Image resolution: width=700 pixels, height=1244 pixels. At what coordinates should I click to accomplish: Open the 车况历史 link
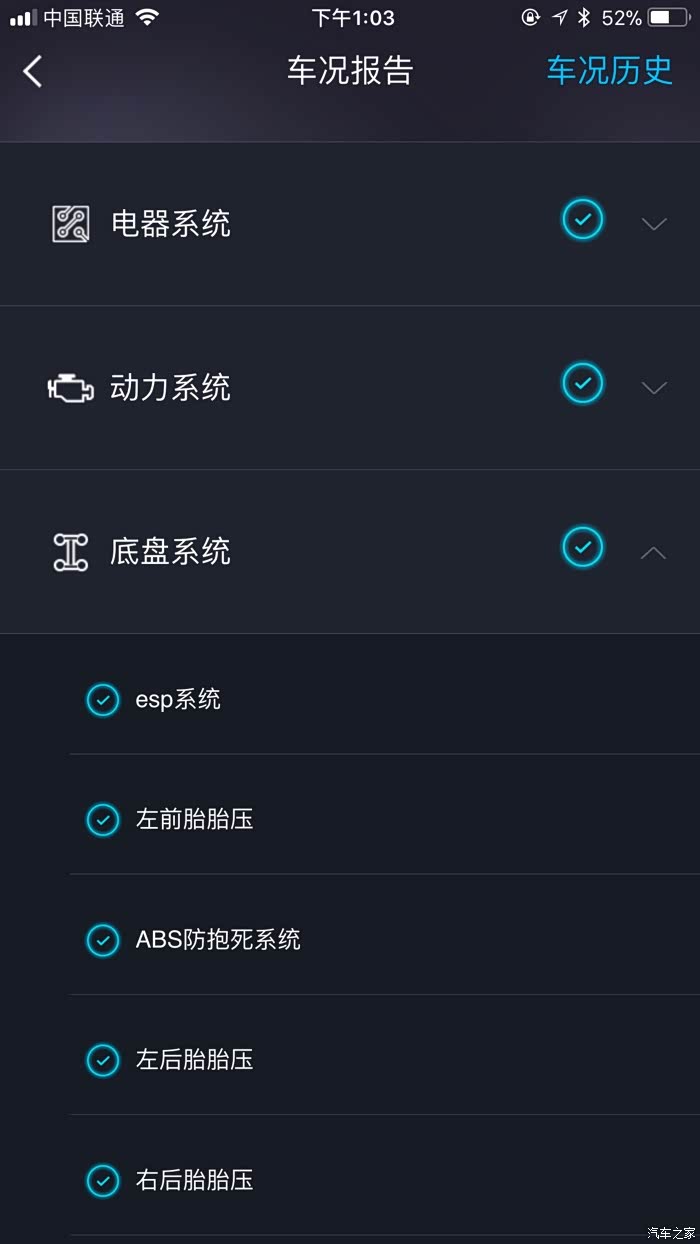click(609, 71)
